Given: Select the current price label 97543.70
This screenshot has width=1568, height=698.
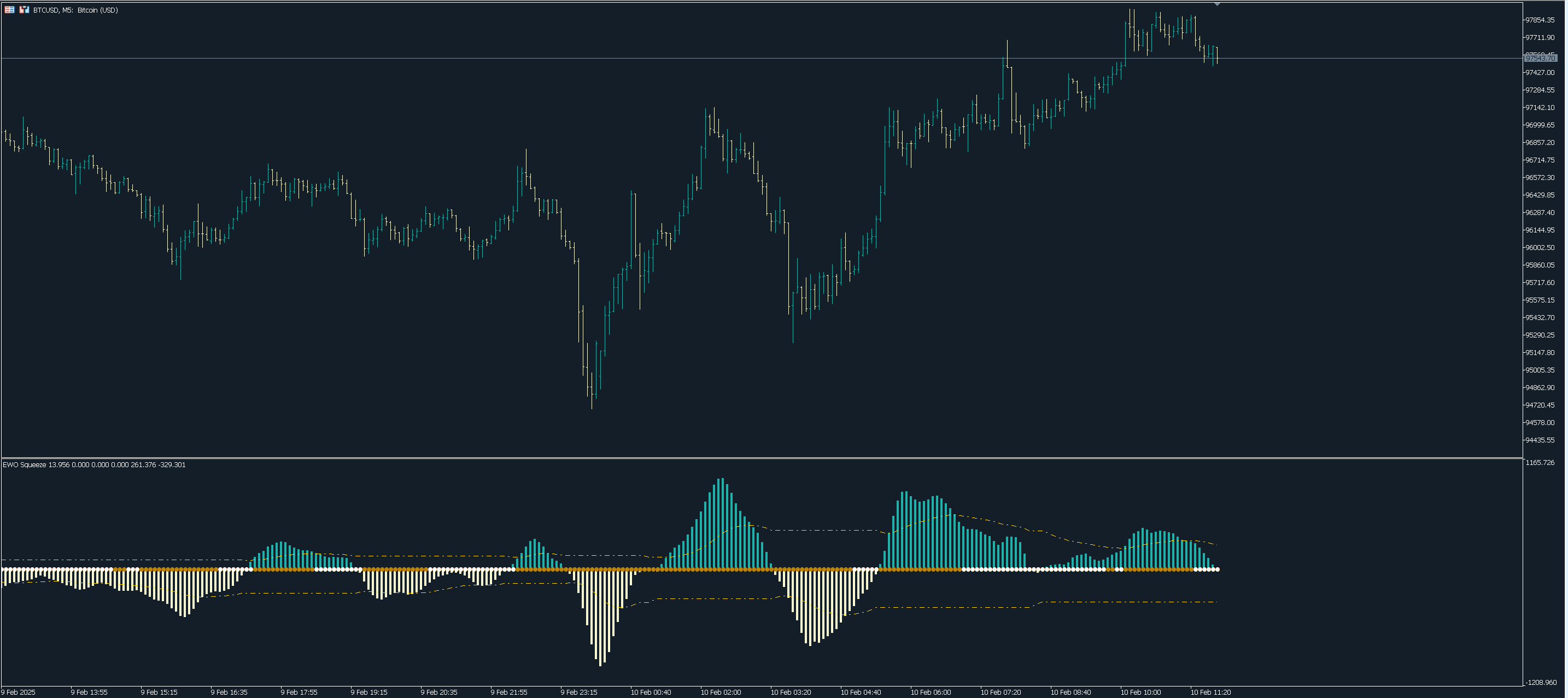Looking at the screenshot, I should pos(1540,59).
